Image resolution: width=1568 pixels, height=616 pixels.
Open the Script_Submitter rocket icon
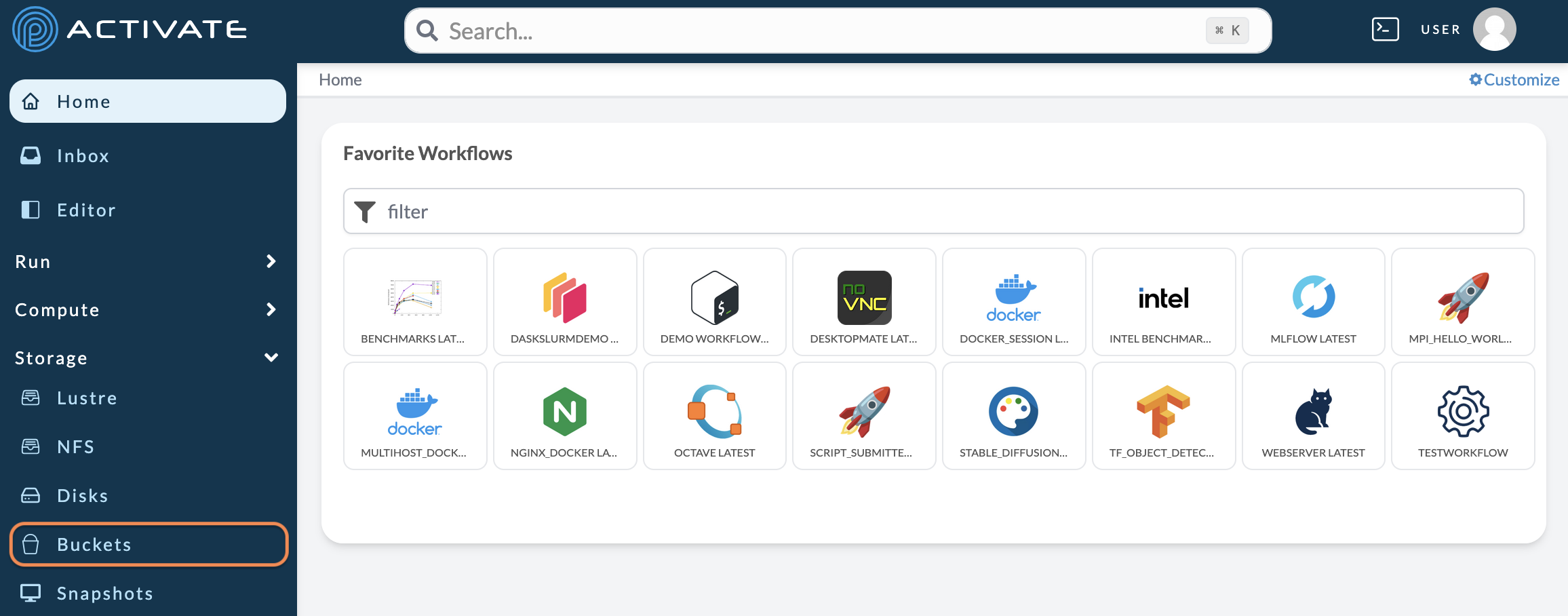tap(865, 412)
